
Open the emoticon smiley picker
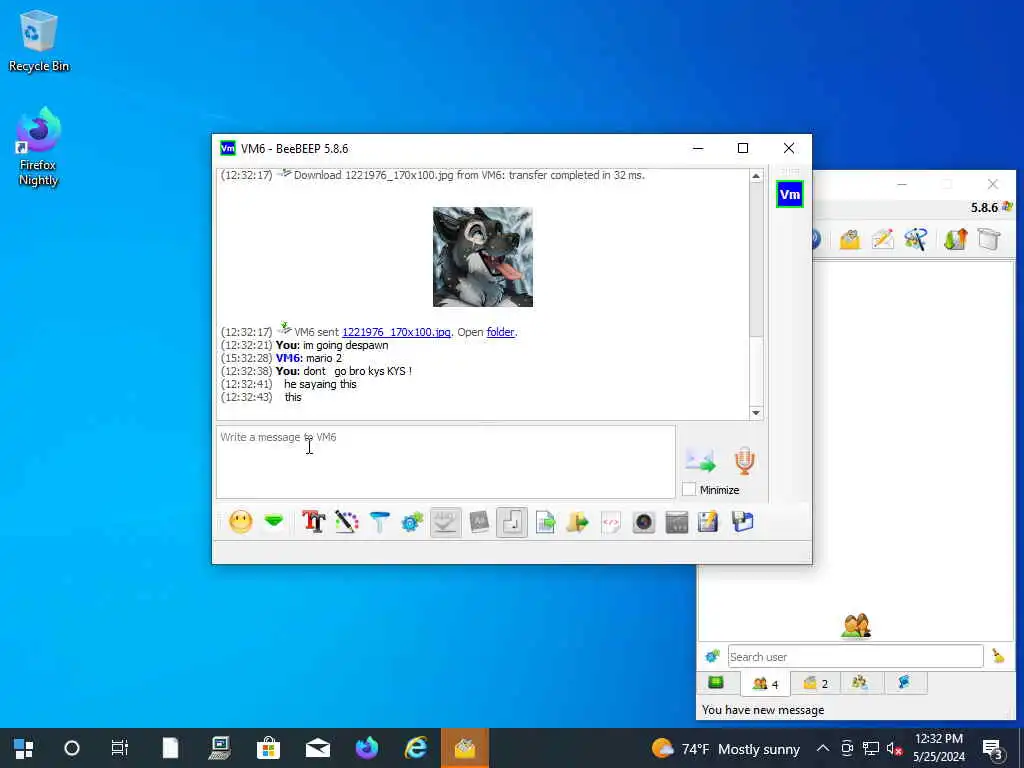(x=240, y=522)
